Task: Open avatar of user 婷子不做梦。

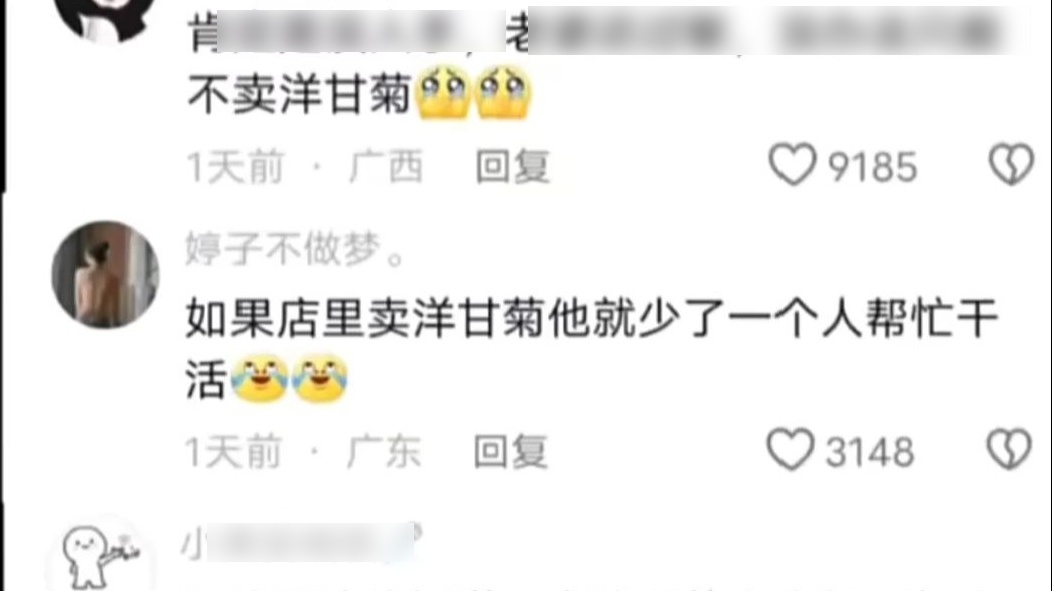Action: pyautogui.click(x=105, y=274)
